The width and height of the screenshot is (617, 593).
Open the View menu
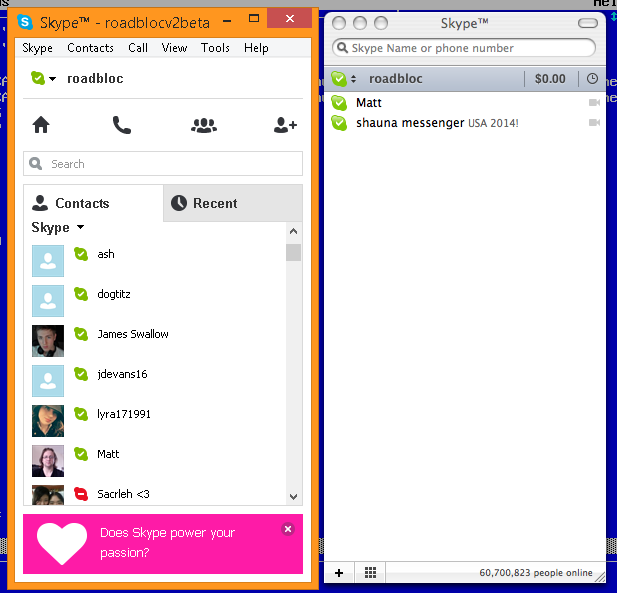[174, 48]
